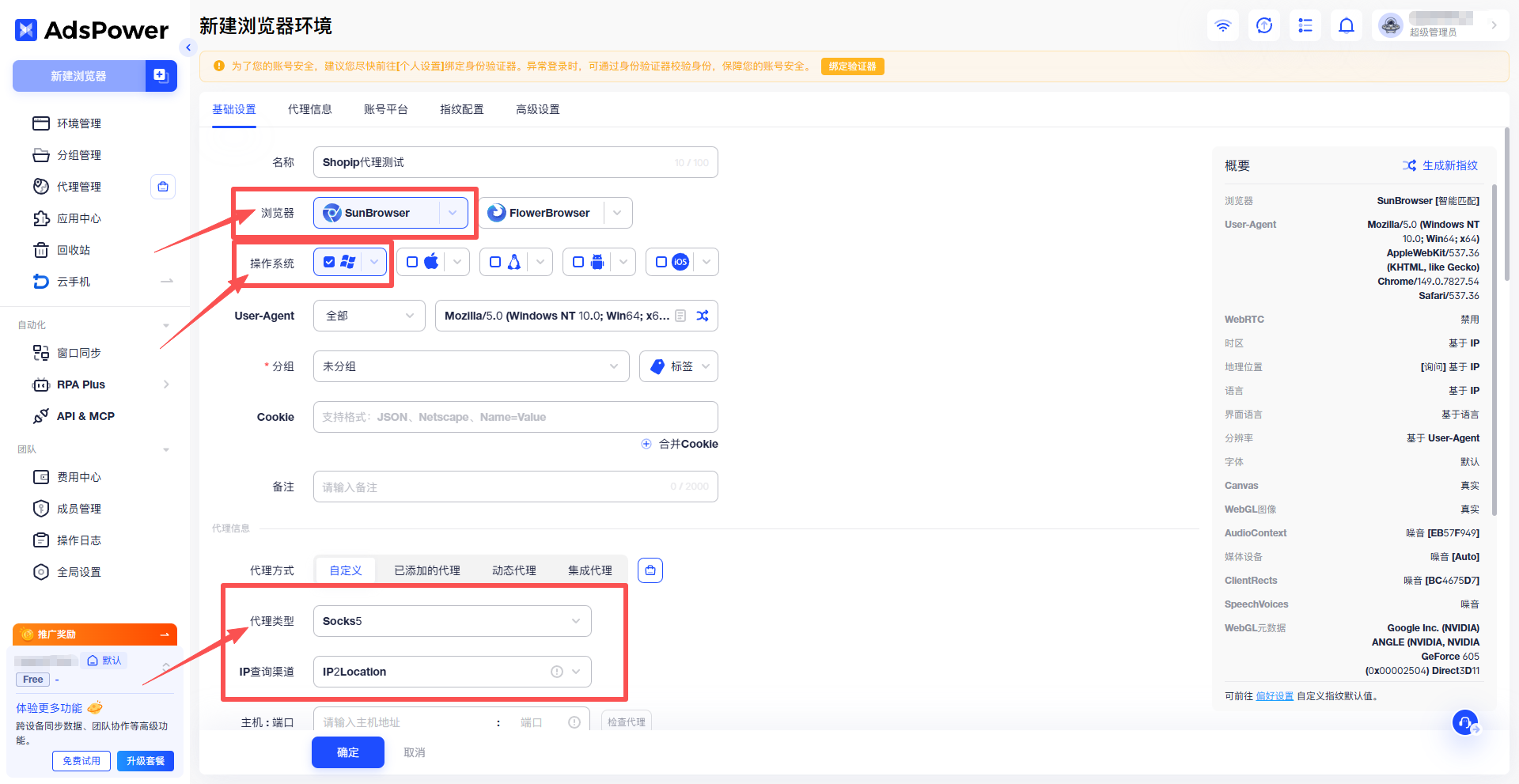This screenshot has height=784, width=1519.
Task: Click the Cookie input field
Action: pyautogui.click(x=516, y=417)
